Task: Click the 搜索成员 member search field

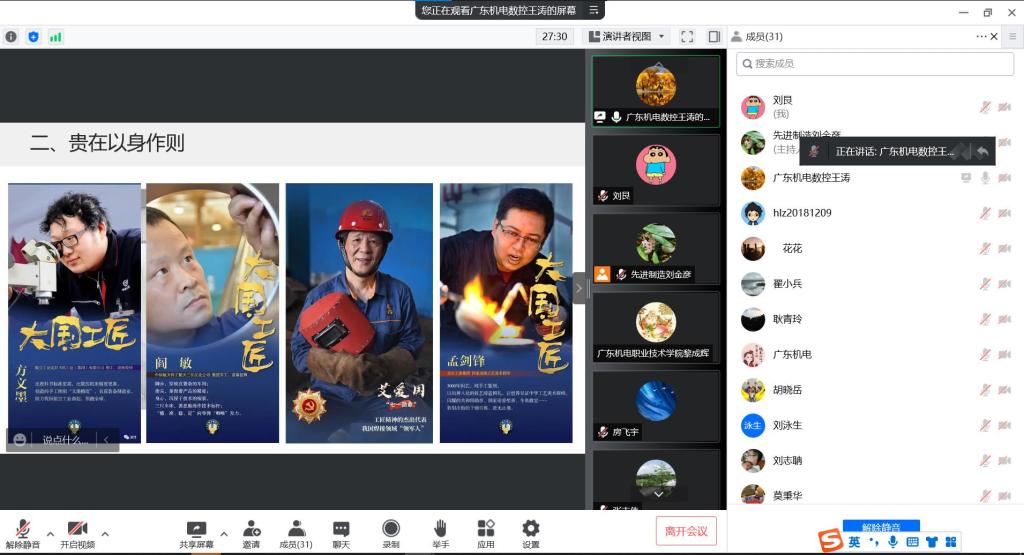Action: [875, 63]
